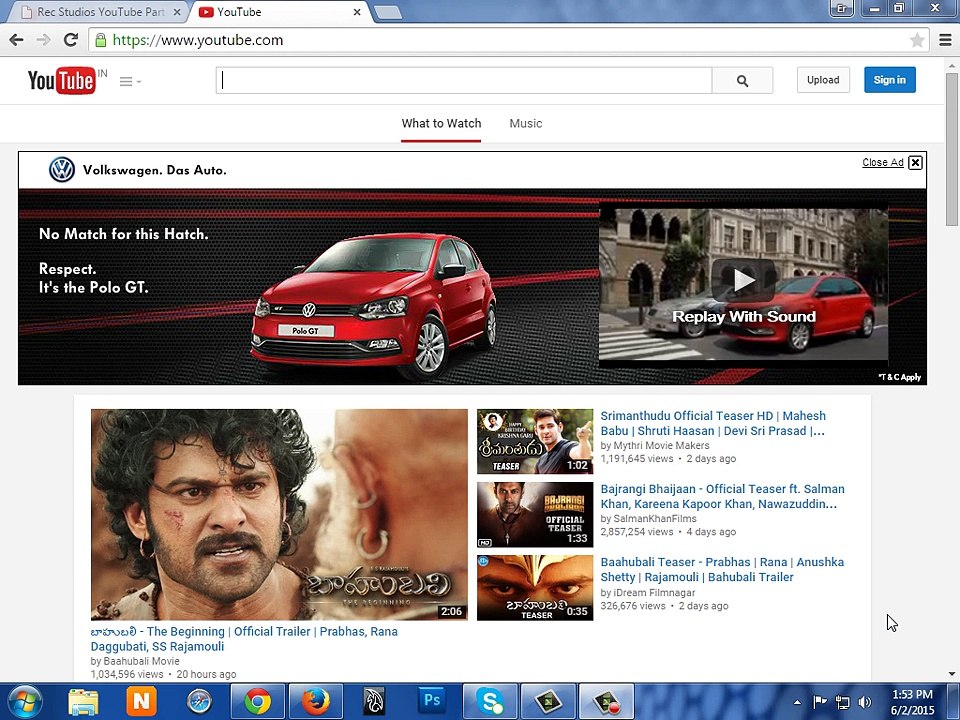
Task: Click the address bar URL
Action: click(198, 40)
